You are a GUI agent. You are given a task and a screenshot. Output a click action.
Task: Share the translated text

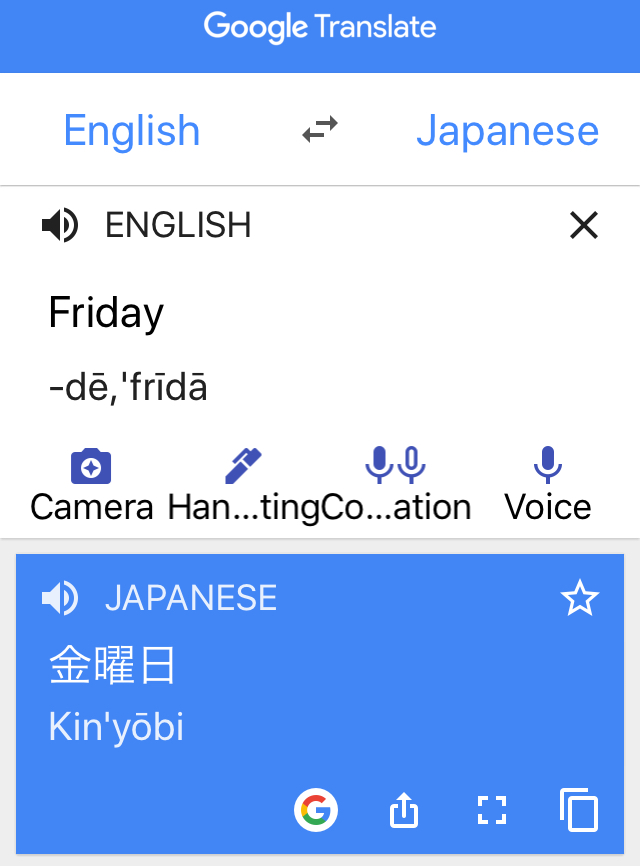[x=404, y=810]
